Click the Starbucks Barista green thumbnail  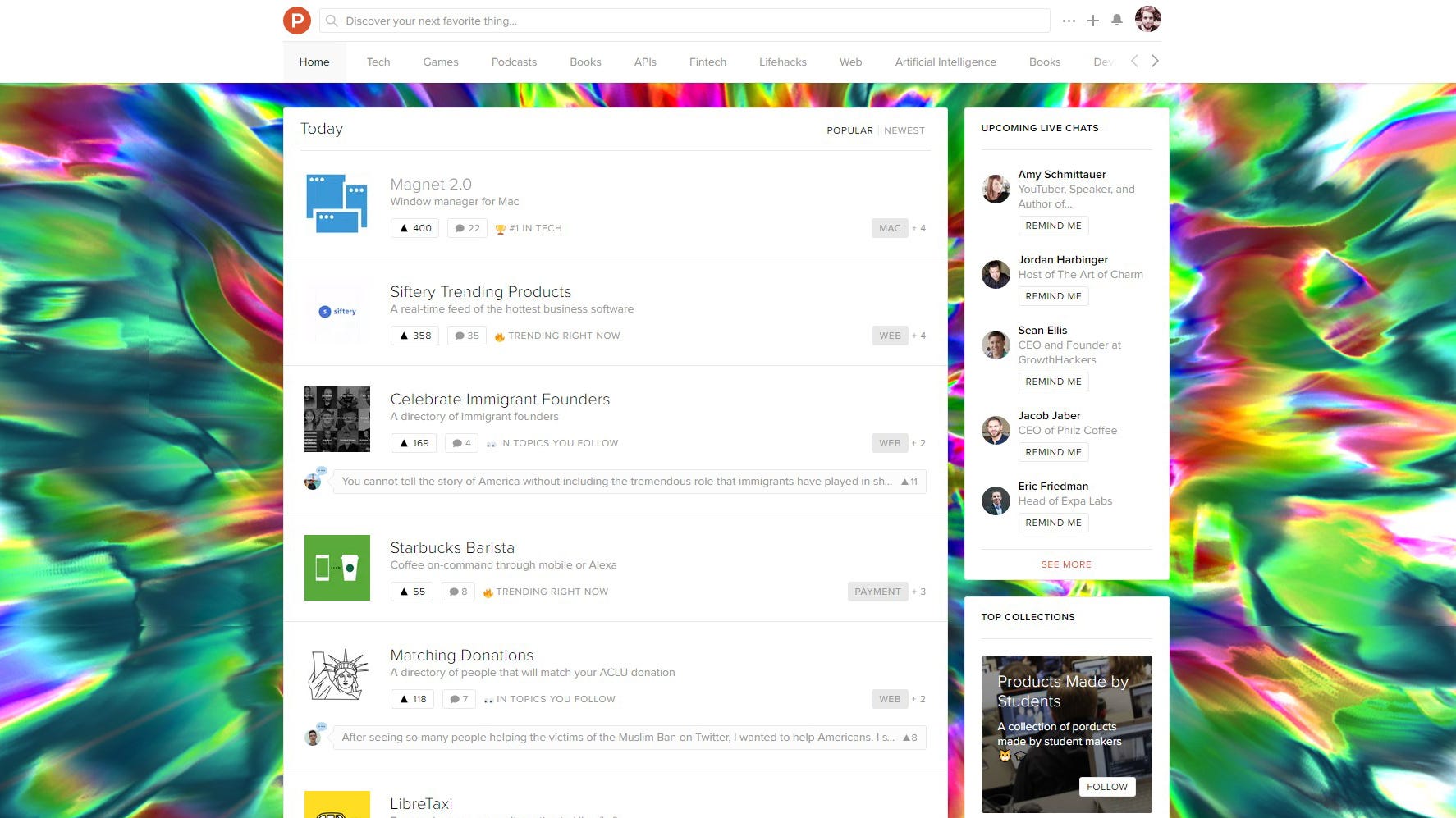pos(337,568)
